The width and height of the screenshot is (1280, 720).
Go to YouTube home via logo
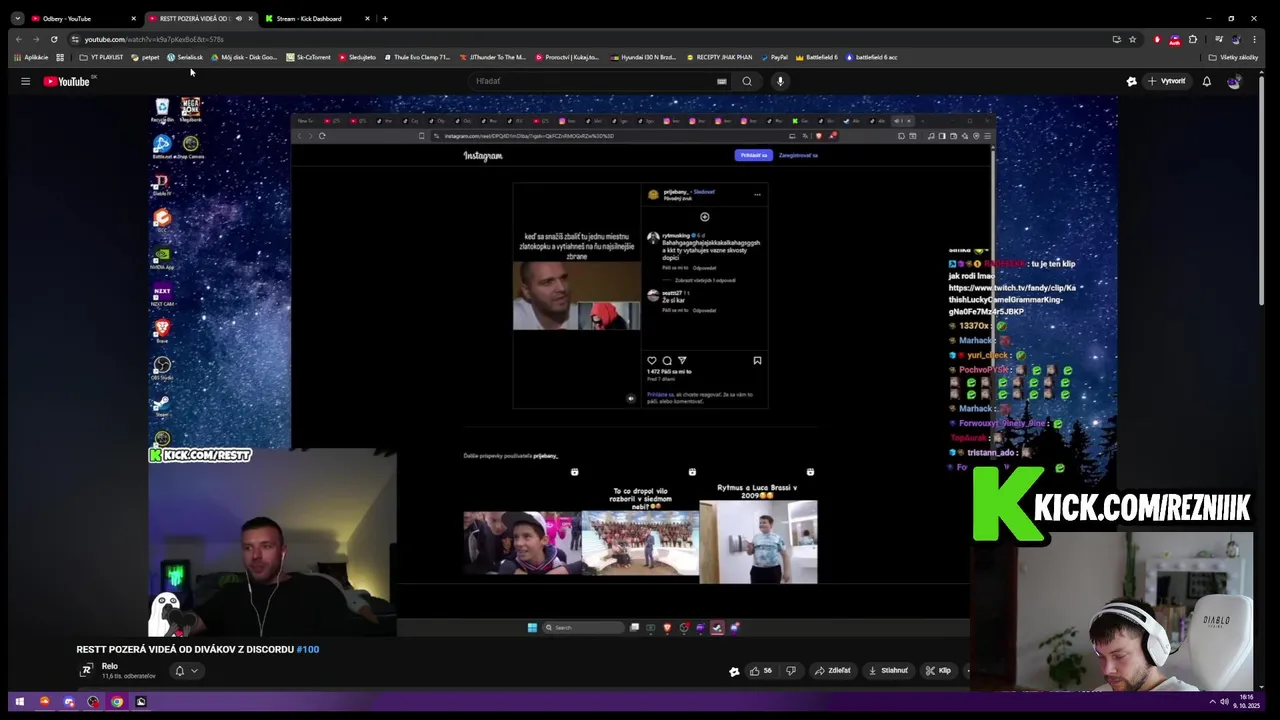coord(67,81)
